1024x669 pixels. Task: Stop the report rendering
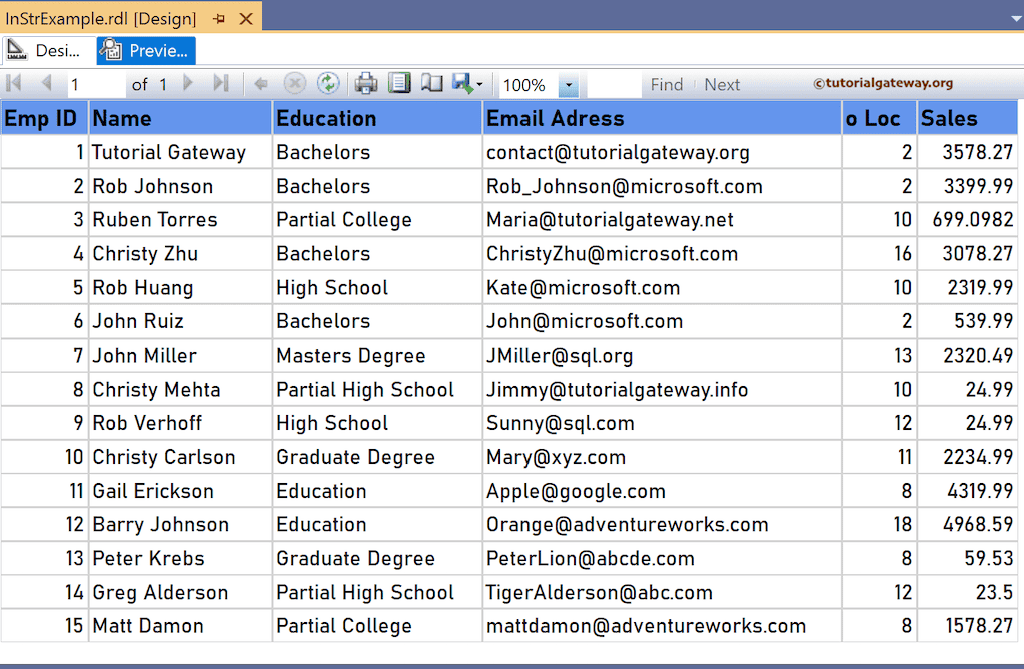click(294, 84)
